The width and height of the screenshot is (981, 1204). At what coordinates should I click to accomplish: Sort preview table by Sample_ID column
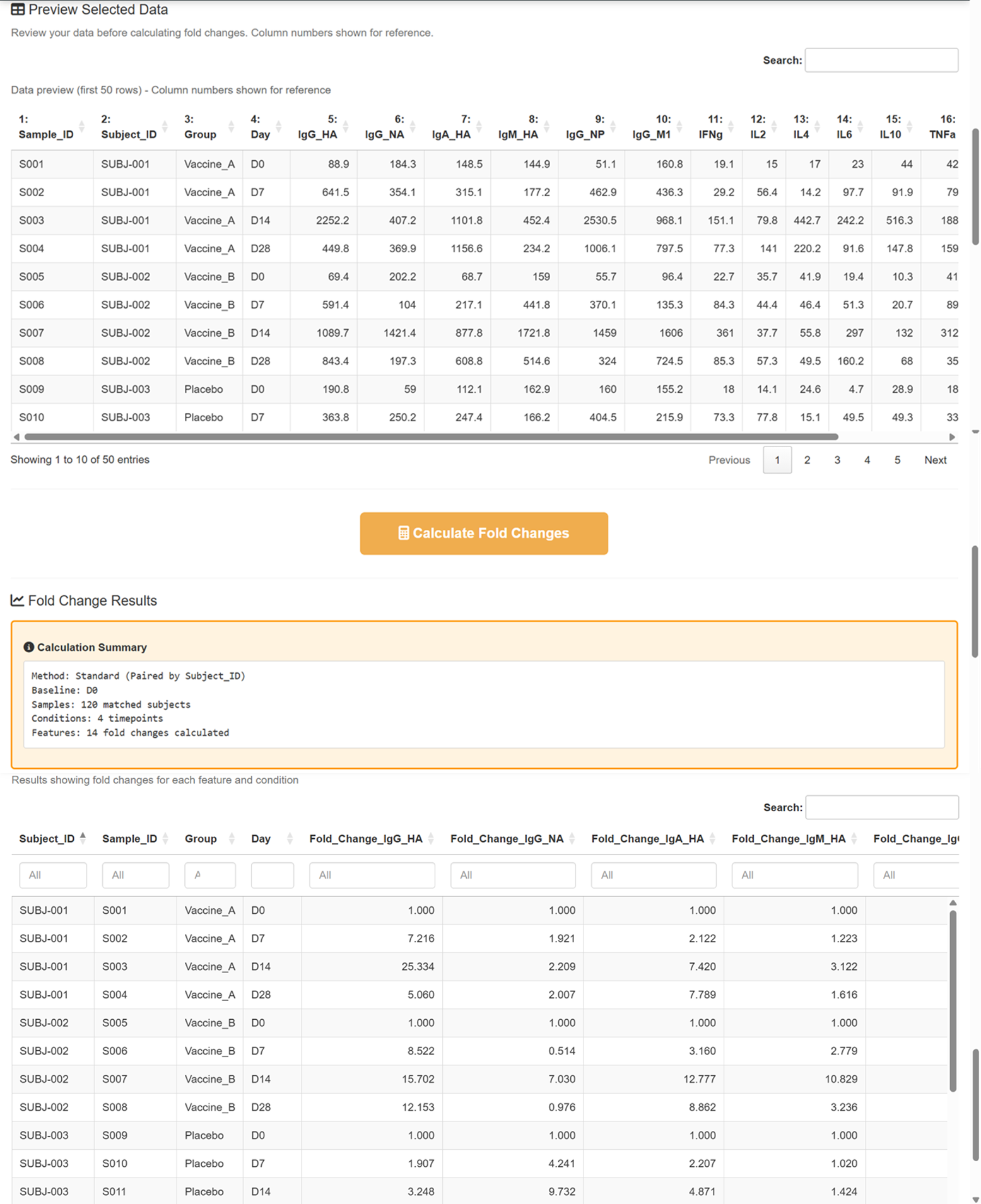[52, 127]
